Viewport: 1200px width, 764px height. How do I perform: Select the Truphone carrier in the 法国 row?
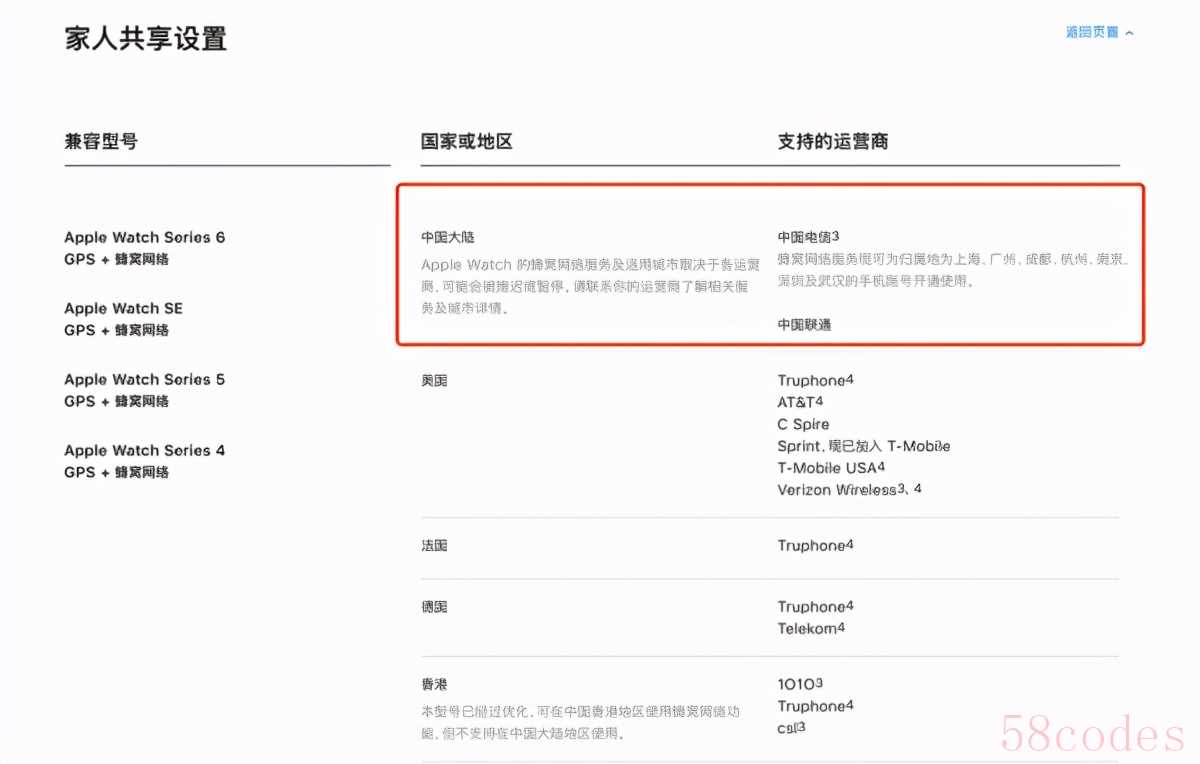click(815, 545)
